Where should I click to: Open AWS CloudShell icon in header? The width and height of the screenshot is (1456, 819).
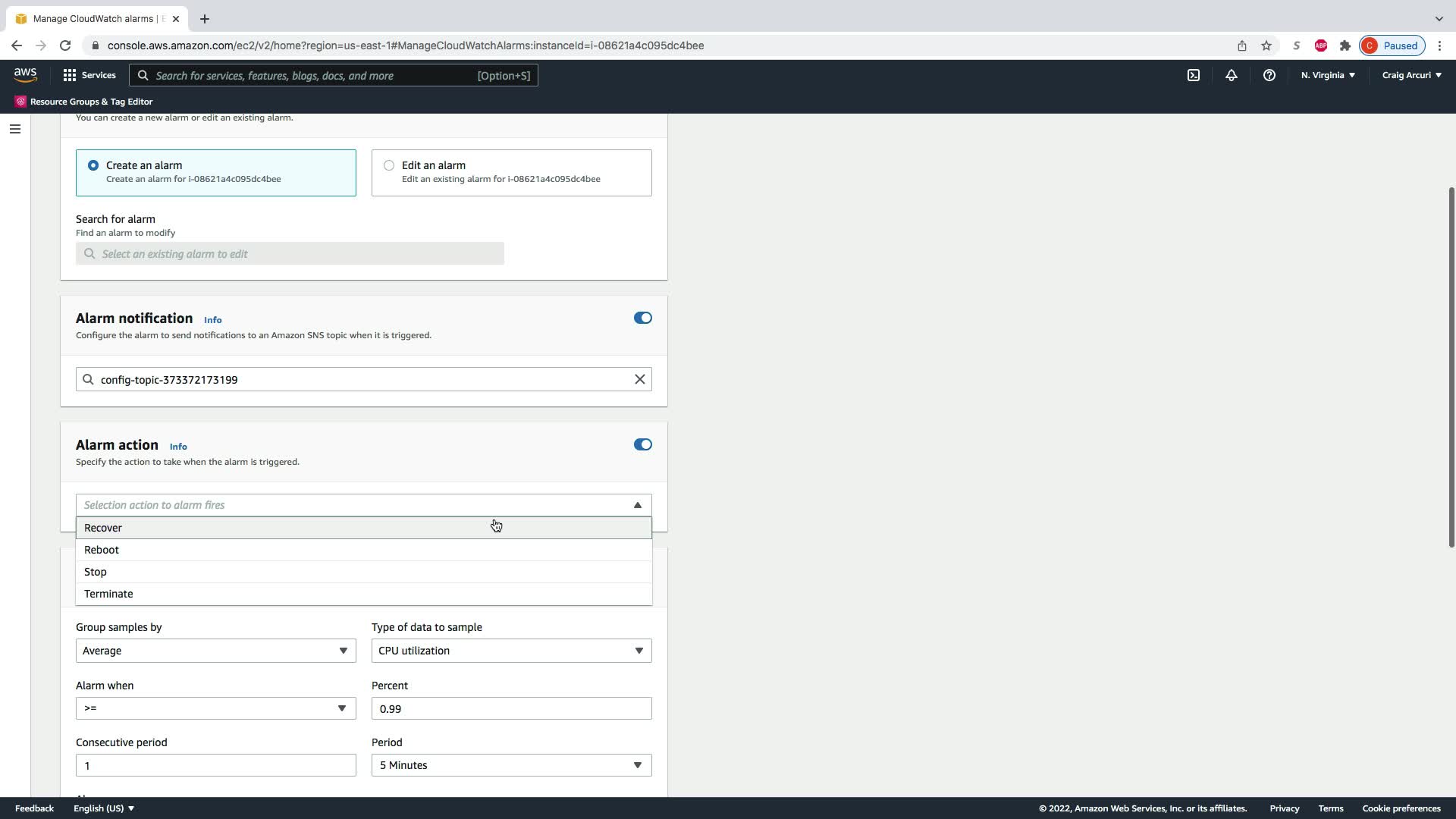coord(1194,75)
